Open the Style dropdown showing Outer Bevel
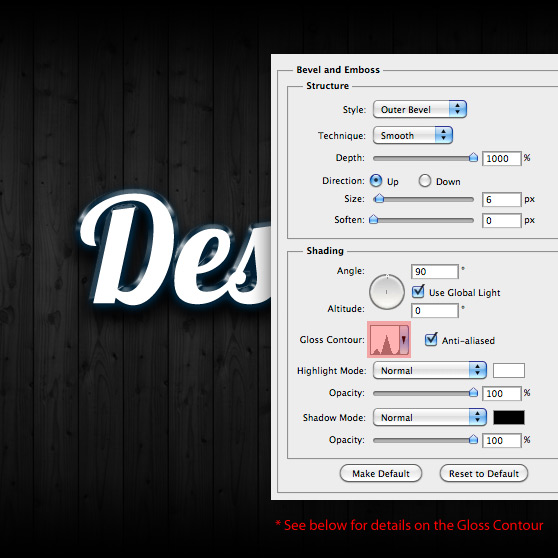The height and width of the screenshot is (558, 558). point(420,109)
